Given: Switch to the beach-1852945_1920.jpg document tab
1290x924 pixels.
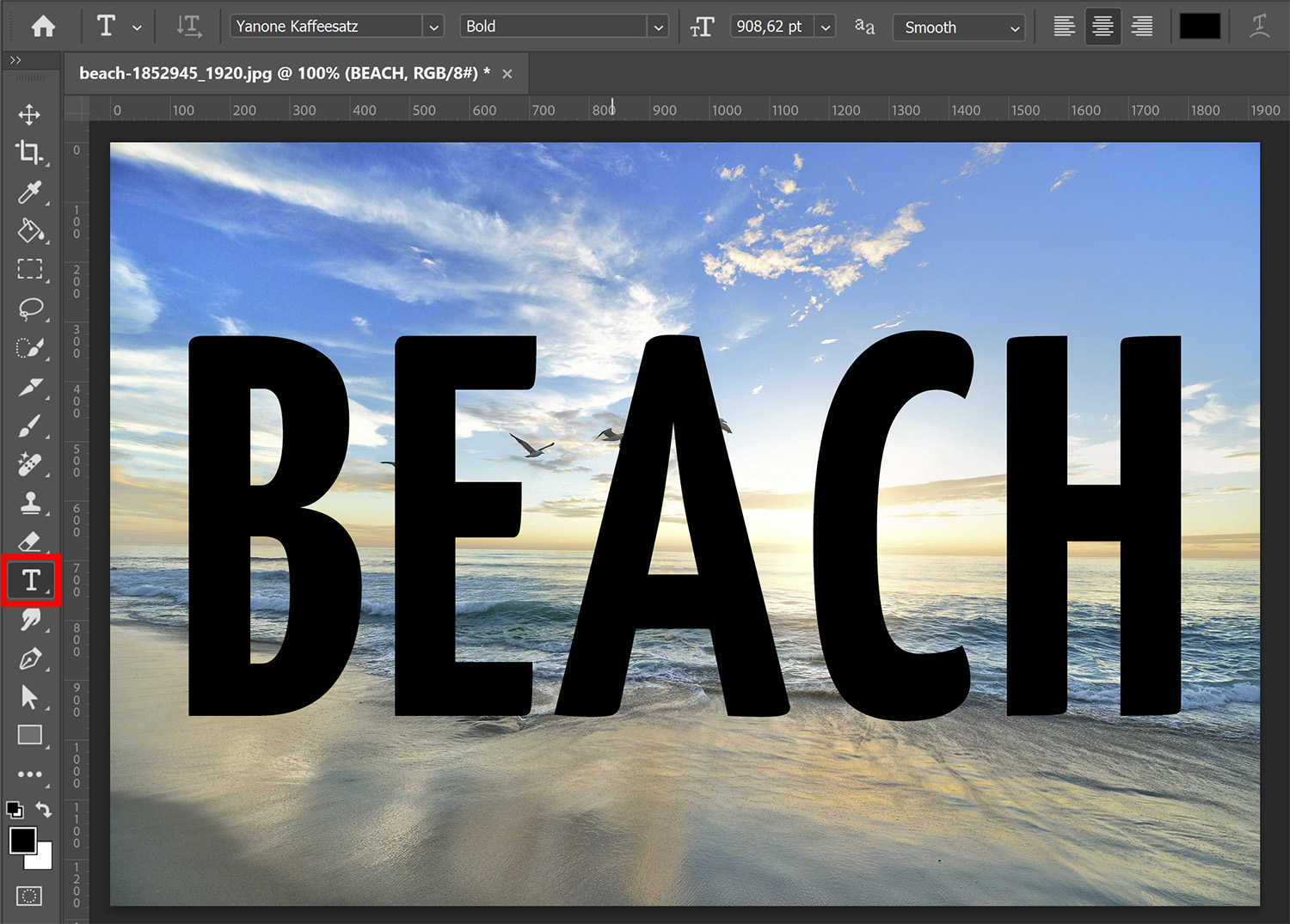Looking at the screenshot, I should [284, 73].
